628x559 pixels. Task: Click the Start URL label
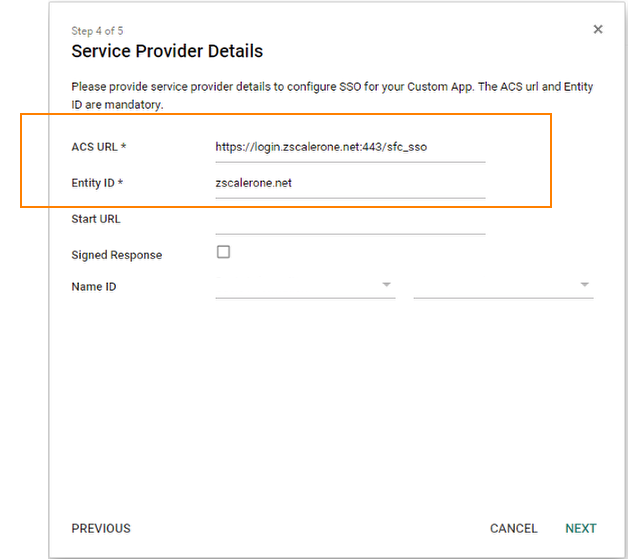(96, 219)
